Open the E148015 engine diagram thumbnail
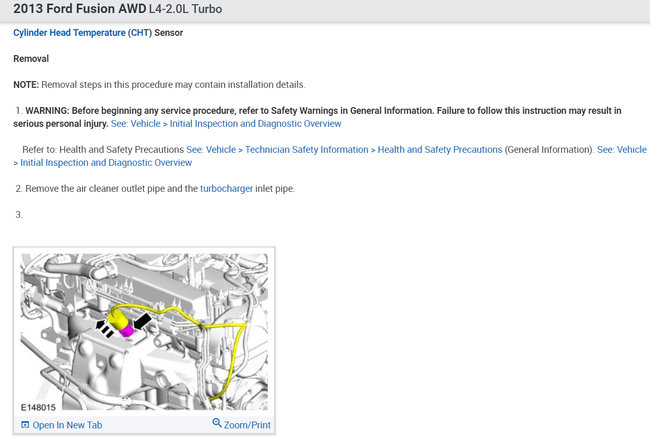This screenshot has height=445, width=650. [x=144, y=332]
